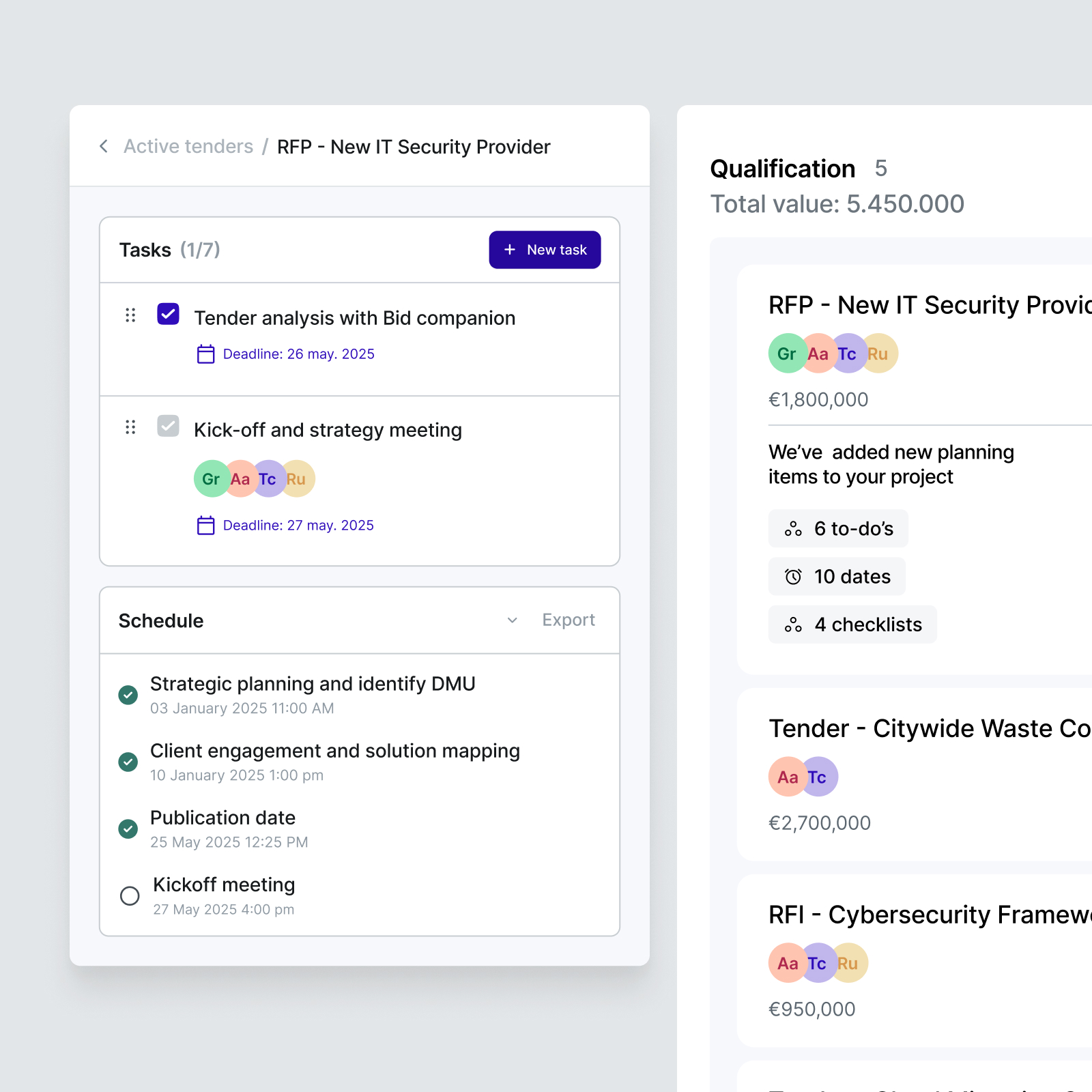Viewport: 1092px width, 1092px height.
Task: Open calendar icon for 26 may deadline
Action: pos(205,354)
